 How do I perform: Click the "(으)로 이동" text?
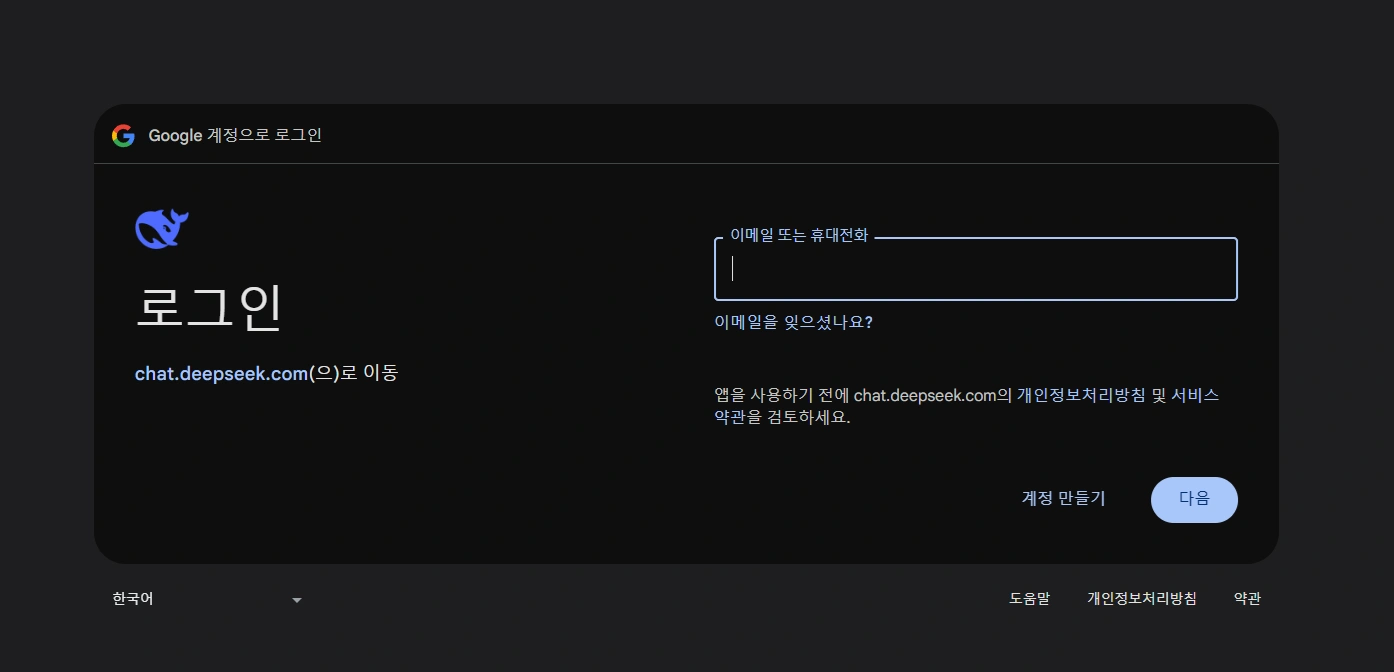click(x=353, y=374)
